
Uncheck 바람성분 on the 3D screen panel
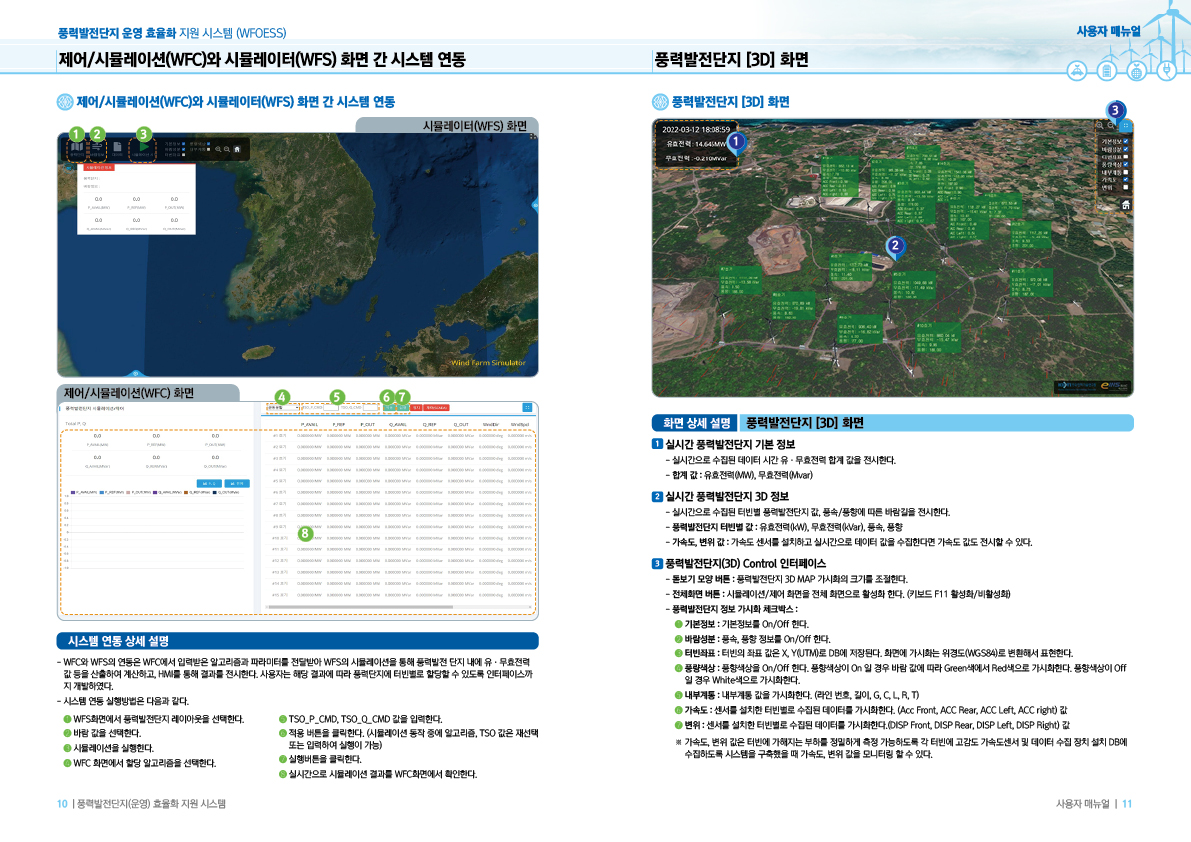click(1126, 149)
